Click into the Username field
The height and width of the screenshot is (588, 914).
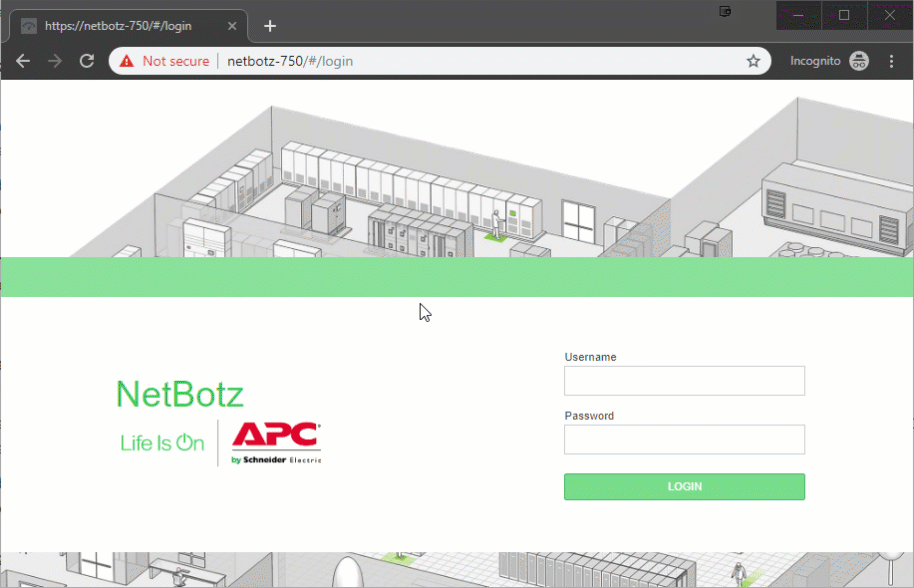pyautogui.click(x=684, y=381)
